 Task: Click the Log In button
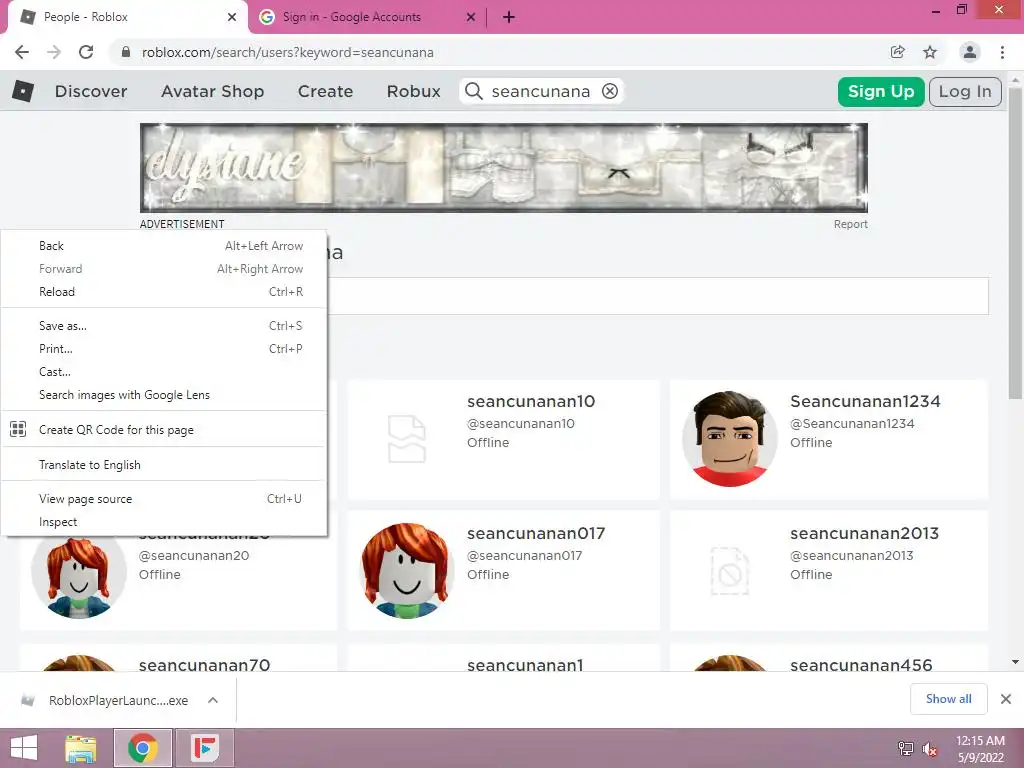click(x=965, y=91)
